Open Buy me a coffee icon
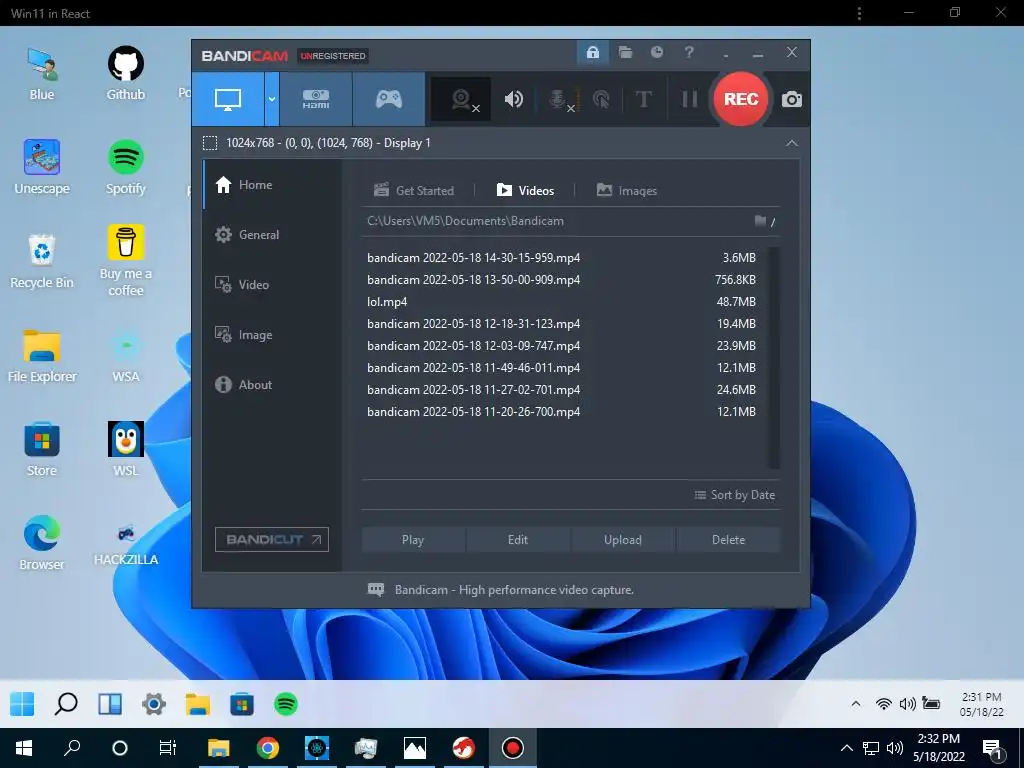The width and height of the screenshot is (1024, 768). [x=125, y=261]
